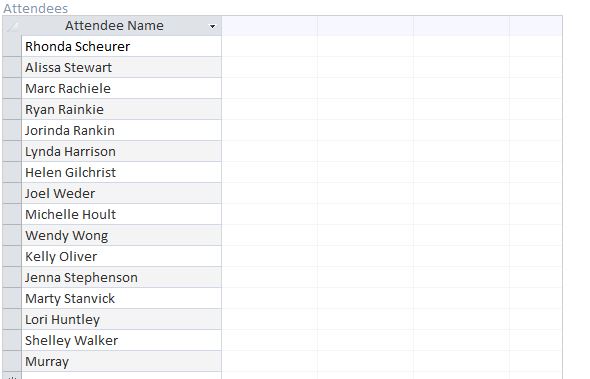This screenshot has width=590, height=379.
Task: Click the Michelle Hoult cell
Action: (x=122, y=215)
